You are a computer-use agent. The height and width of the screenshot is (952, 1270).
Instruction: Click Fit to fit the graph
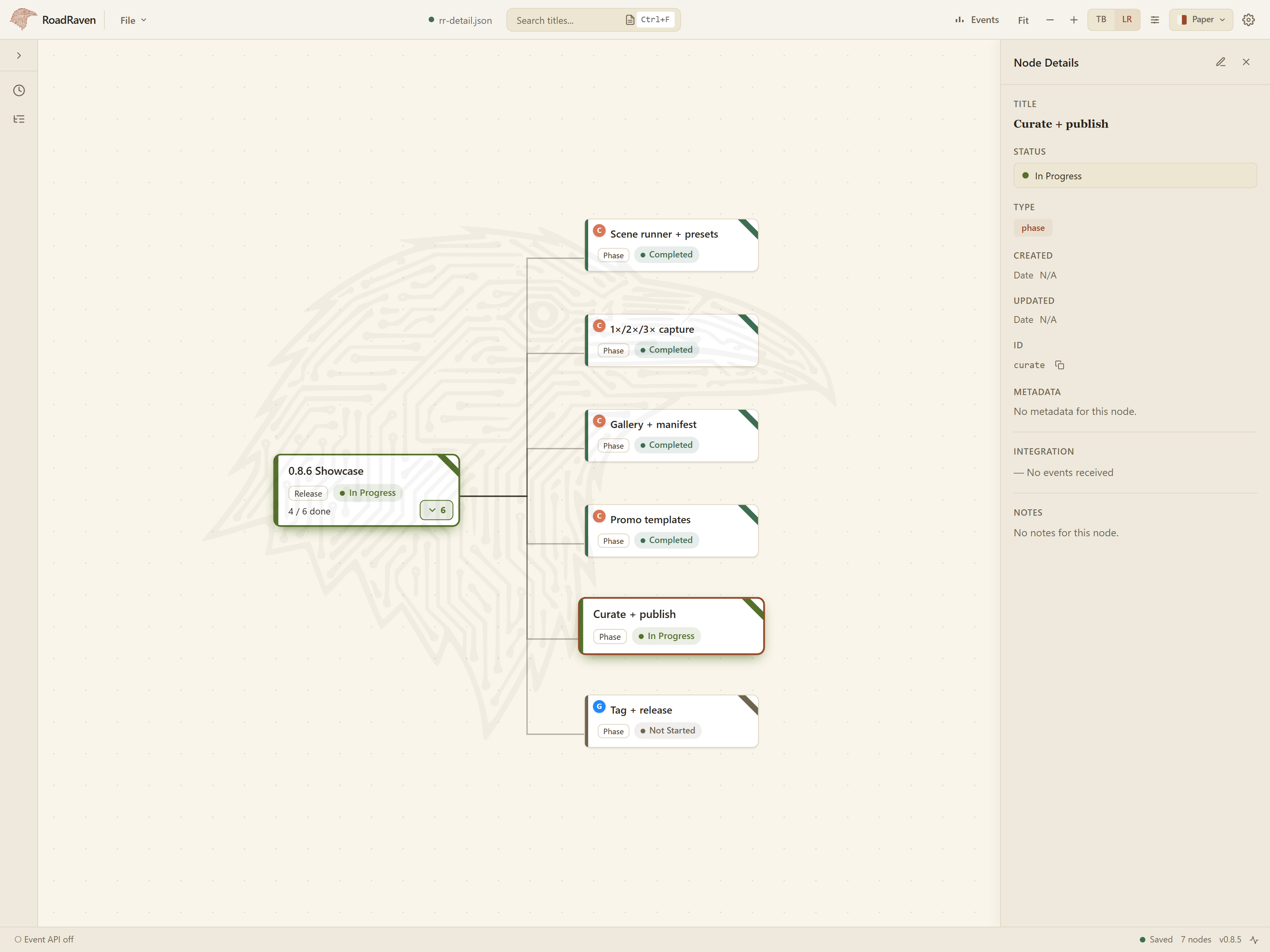1023,20
